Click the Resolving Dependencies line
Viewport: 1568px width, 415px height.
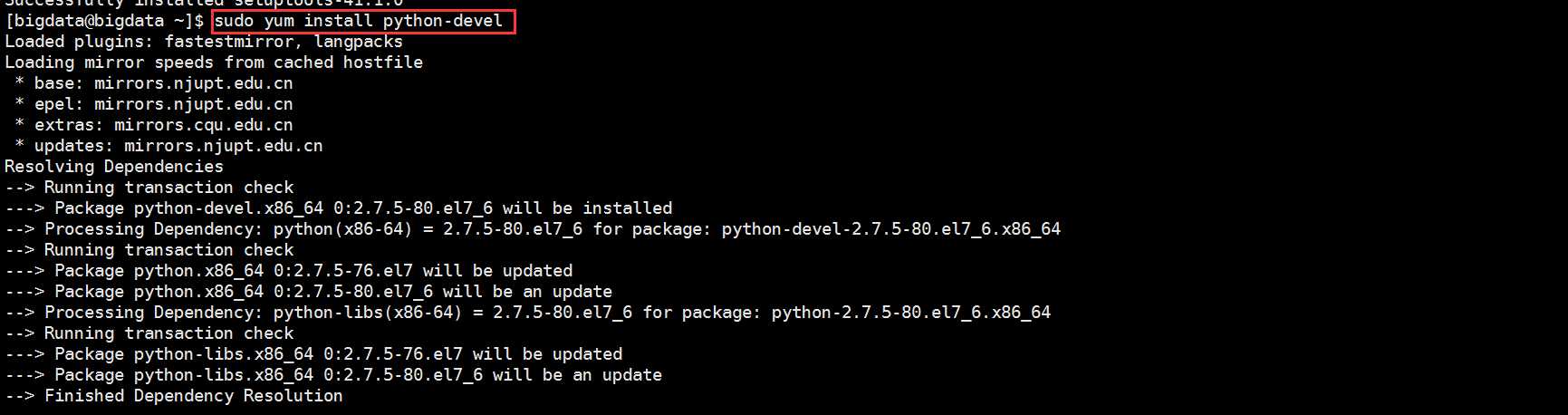[x=114, y=167]
